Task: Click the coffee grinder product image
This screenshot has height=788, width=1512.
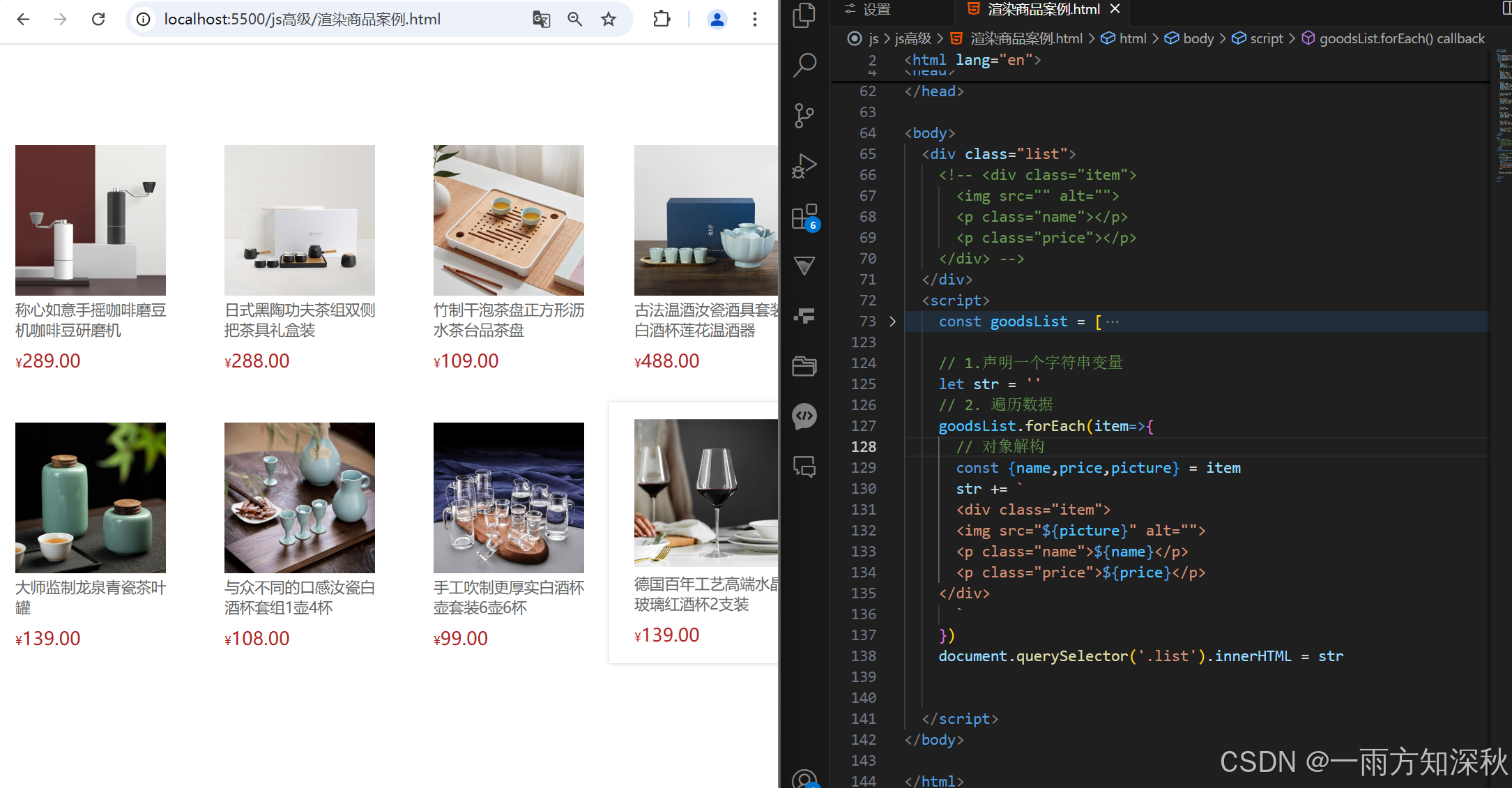Action: (91, 220)
